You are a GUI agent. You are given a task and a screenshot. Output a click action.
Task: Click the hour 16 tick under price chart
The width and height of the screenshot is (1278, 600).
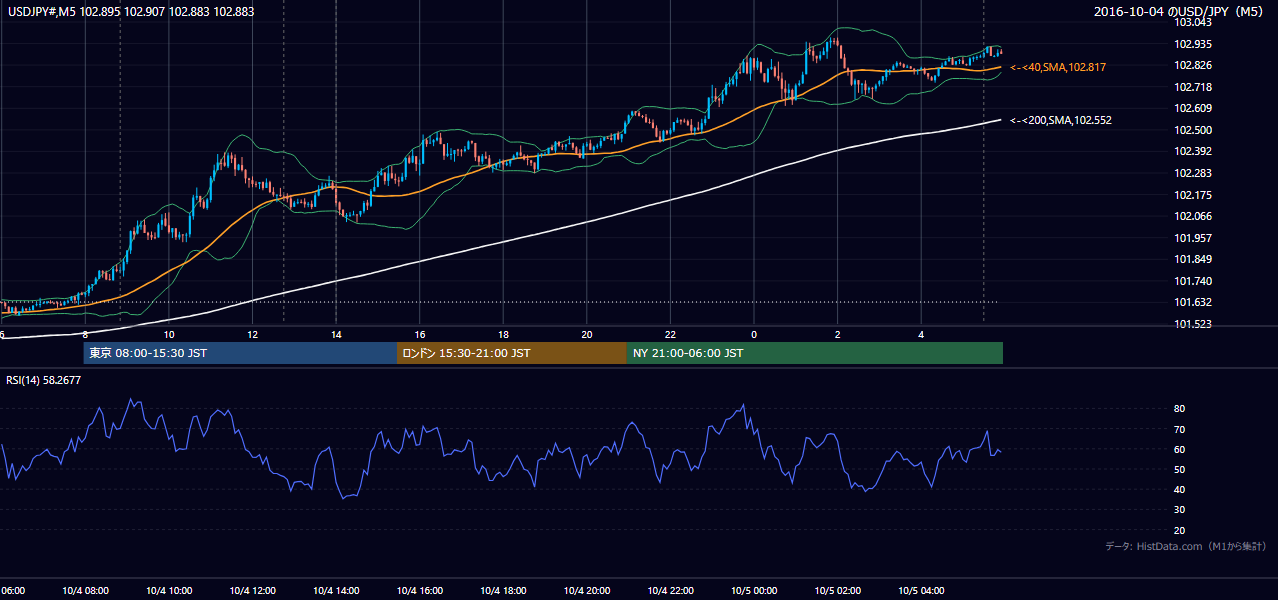[420, 334]
